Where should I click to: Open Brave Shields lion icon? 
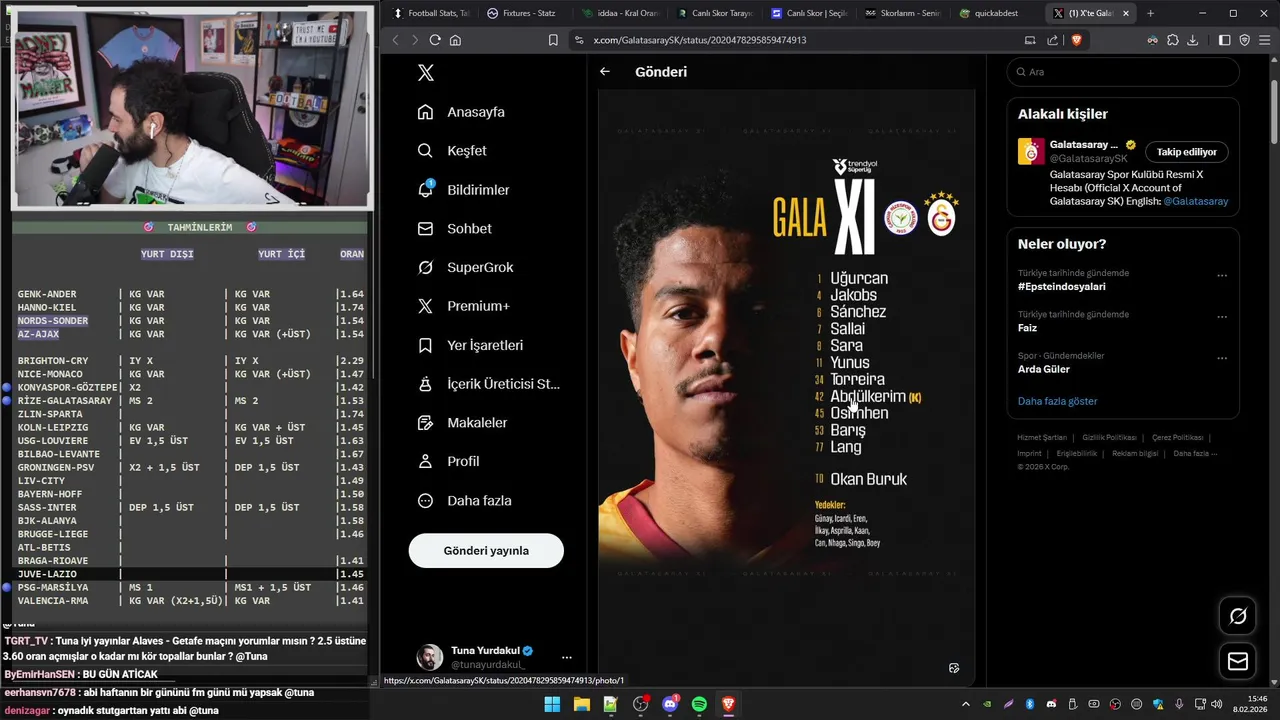click(x=1077, y=40)
